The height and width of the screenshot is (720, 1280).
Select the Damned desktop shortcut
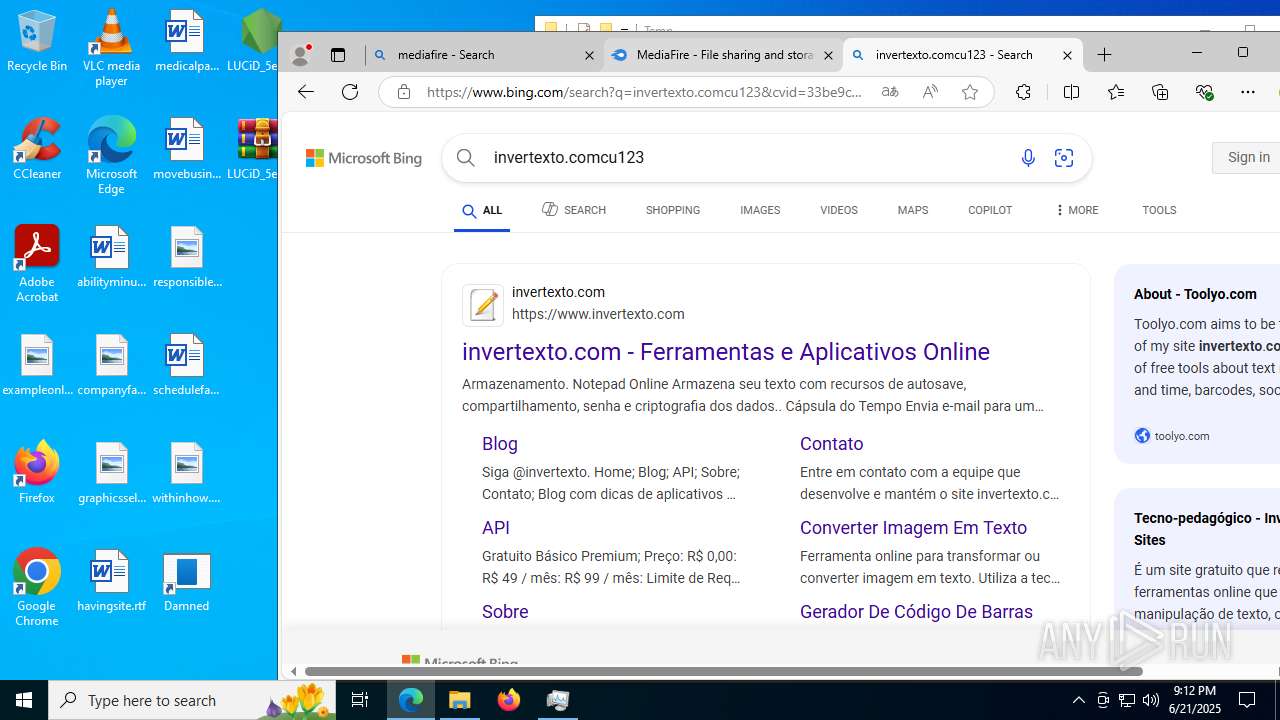[186, 581]
